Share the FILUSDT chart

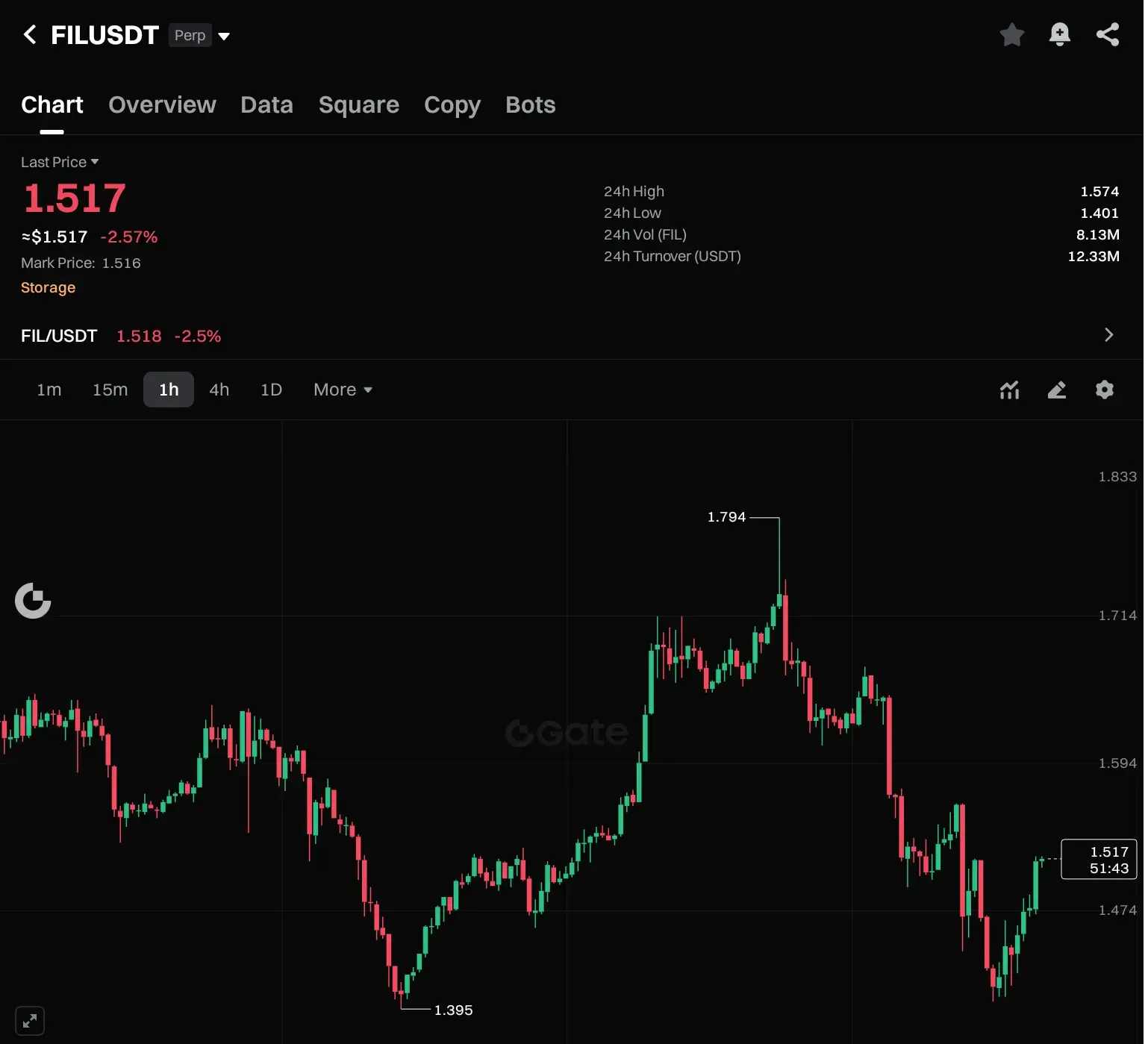point(1108,34)
